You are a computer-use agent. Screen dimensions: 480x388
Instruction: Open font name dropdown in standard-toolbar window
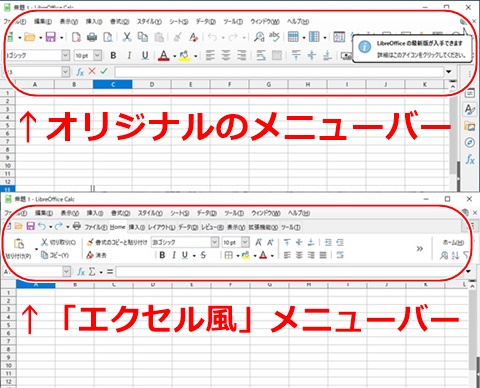coord(66,55)
